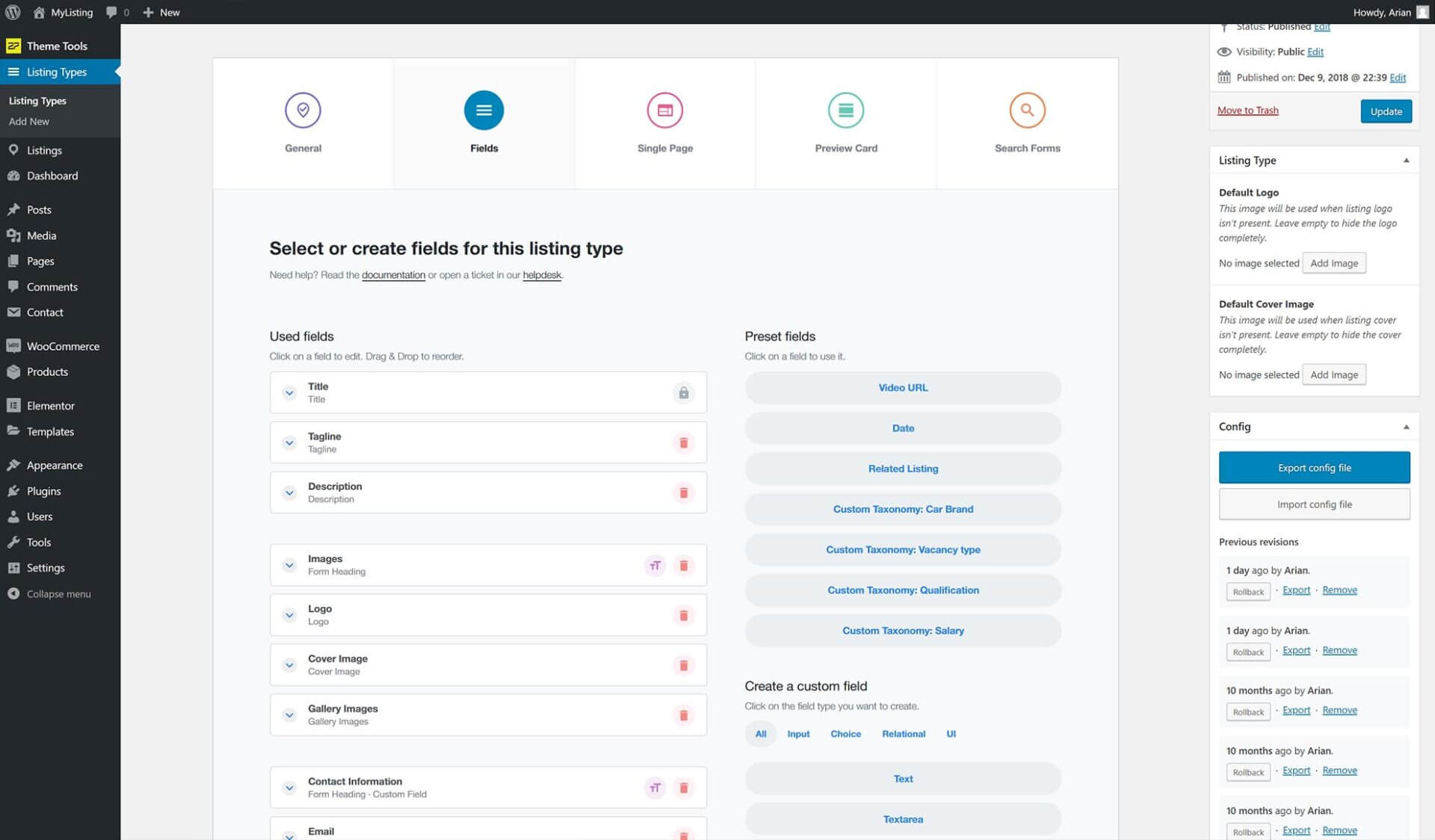Click the All filter for custom fields
The width and height of the screenshot is (1435, 840).
pos(761,733)
